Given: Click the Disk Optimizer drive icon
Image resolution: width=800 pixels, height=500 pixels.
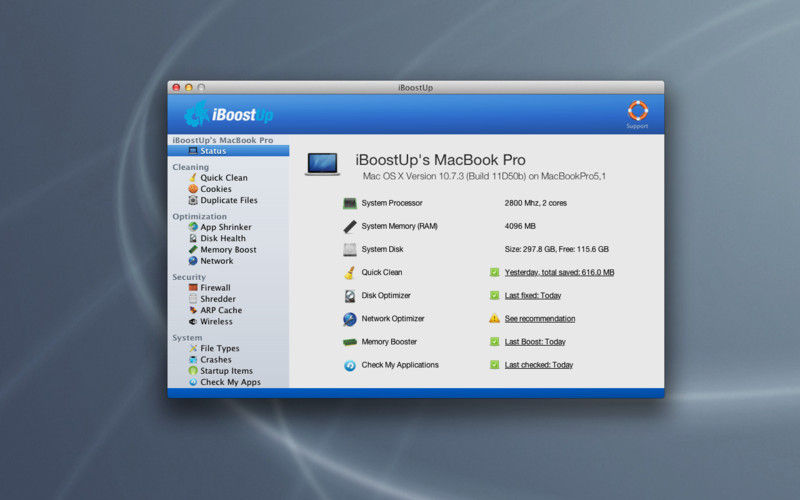Looking at the screenshot, I should tap(349, 296).
